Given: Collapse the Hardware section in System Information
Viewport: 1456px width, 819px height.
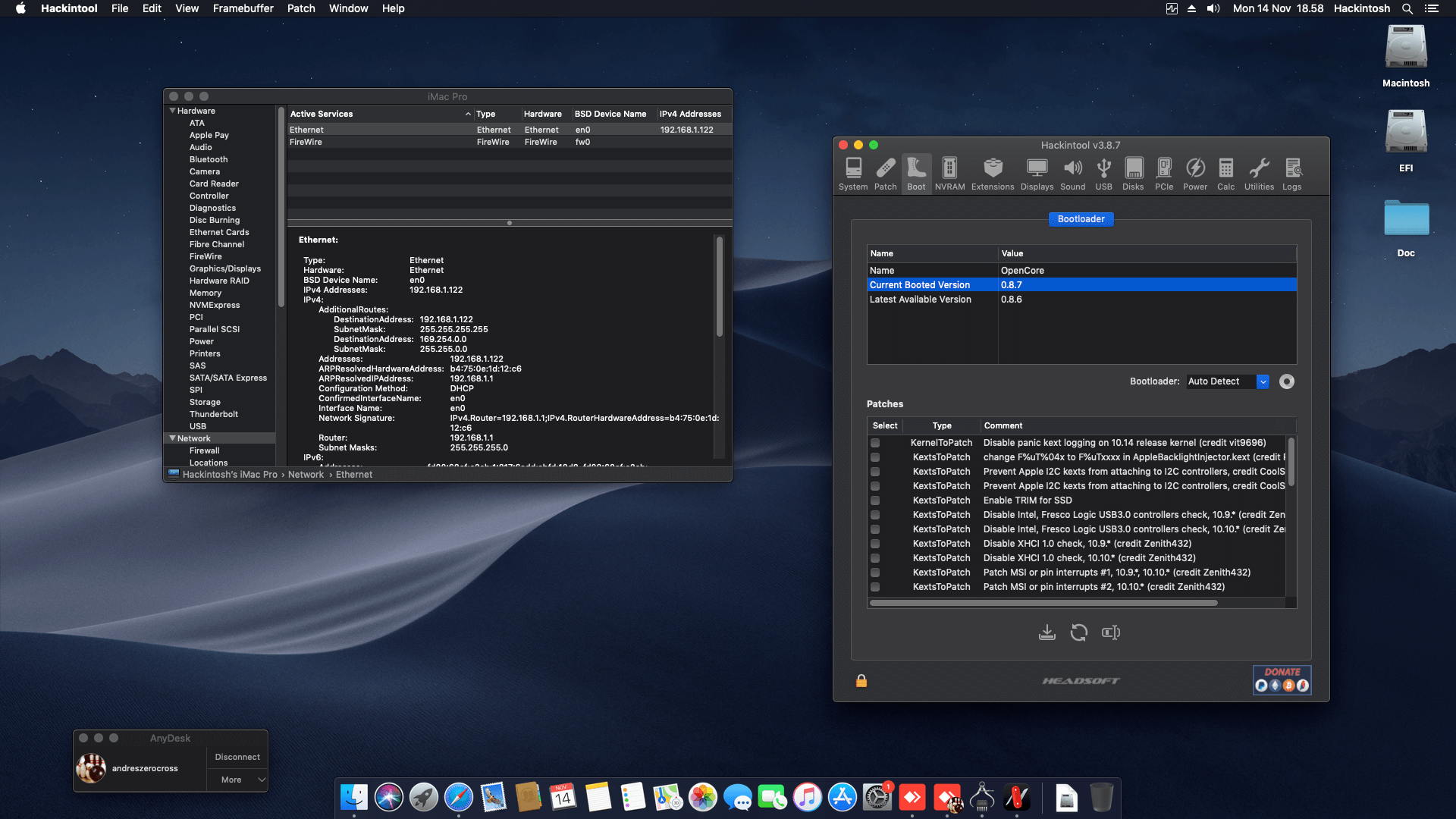Looking at the screenshot, I should point(174,110).
